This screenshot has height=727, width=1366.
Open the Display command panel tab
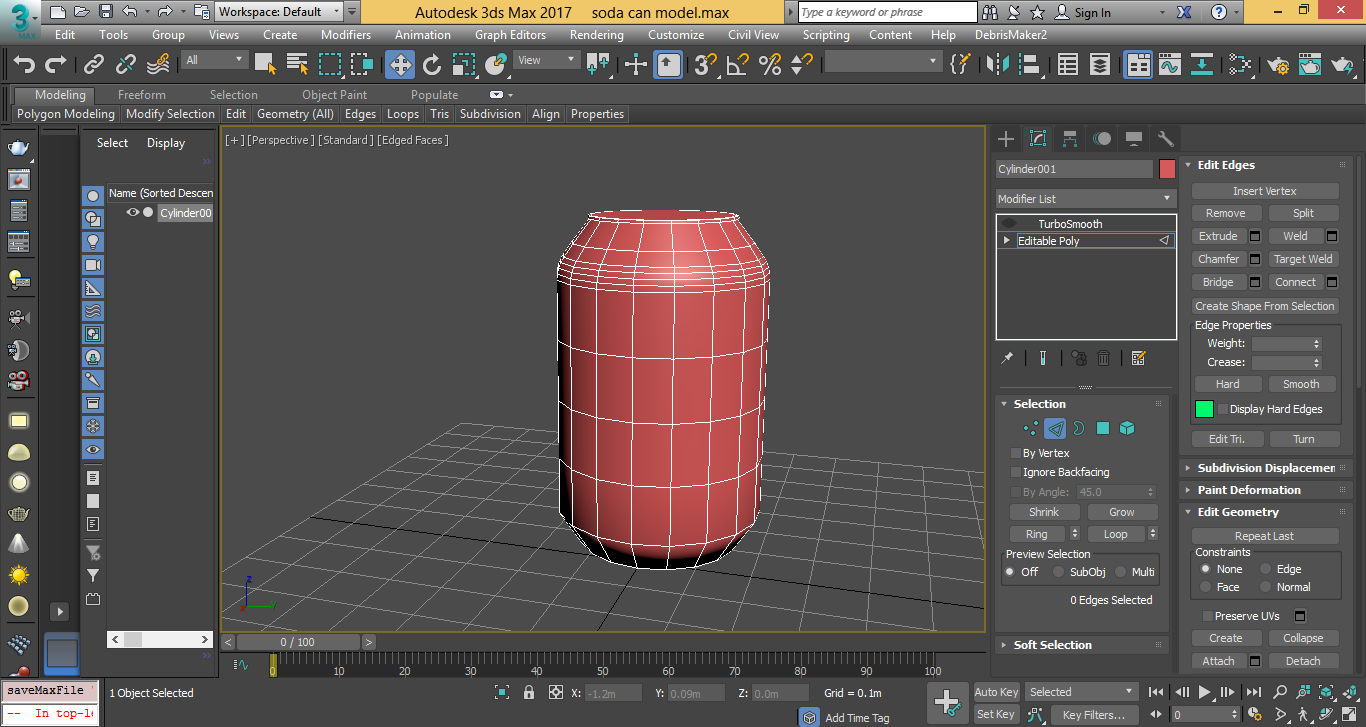point(1134,139)
